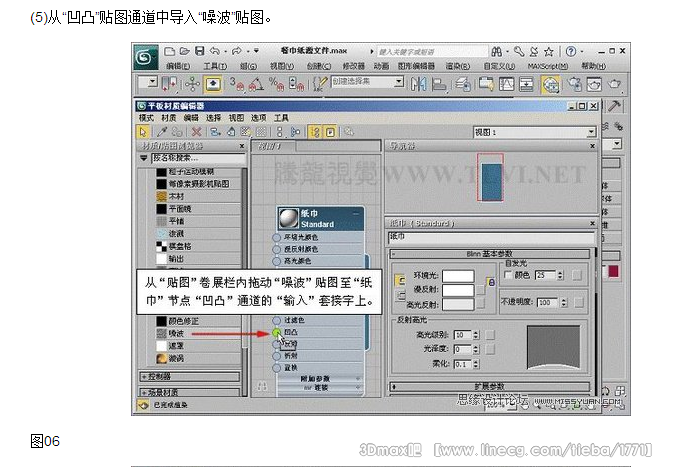Click the highlighted Material Editor icon
The width and height of the screenshot is (681, 467).
click(550, 84)
